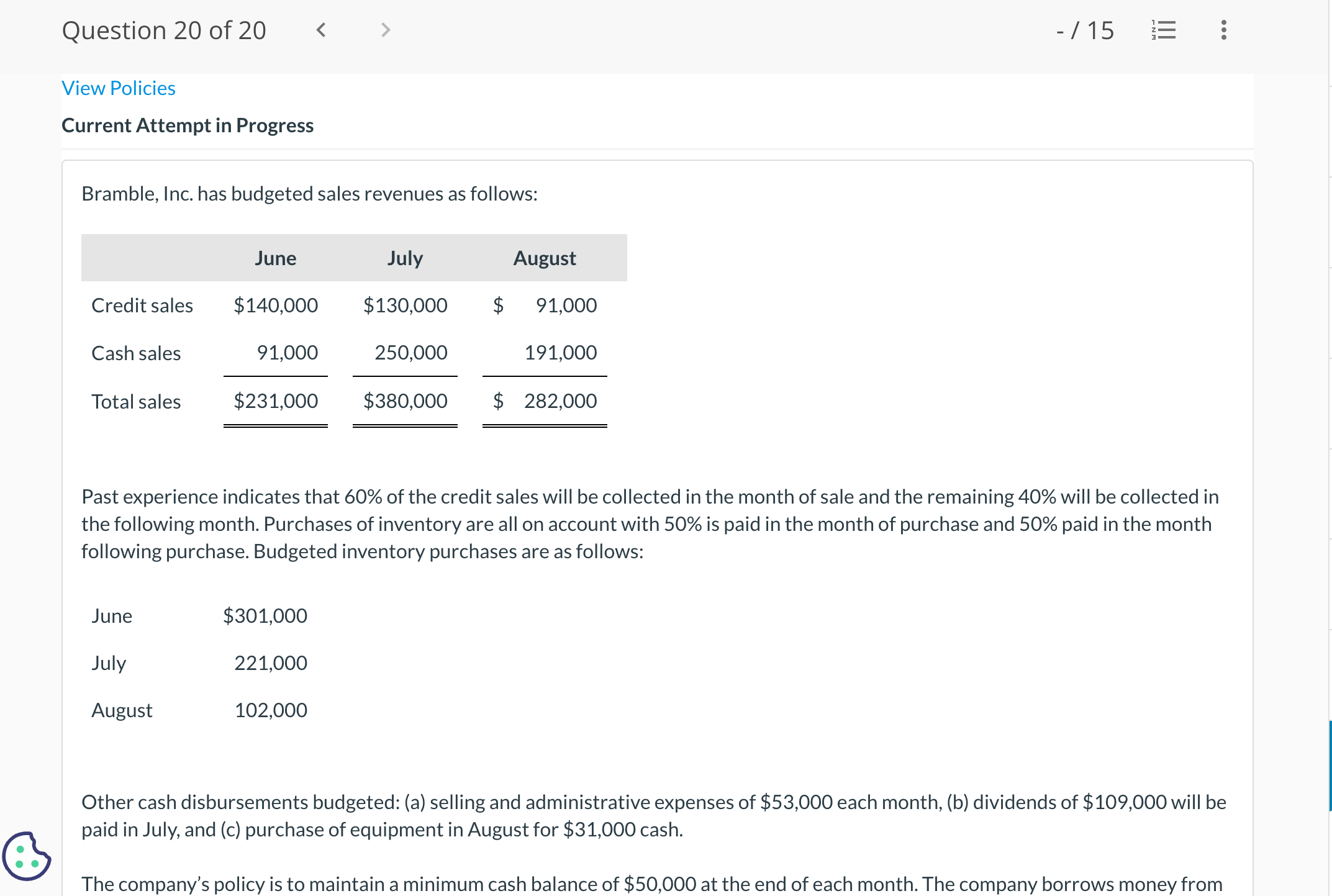
Task: Click the June column header
Action: click(275, 258)
